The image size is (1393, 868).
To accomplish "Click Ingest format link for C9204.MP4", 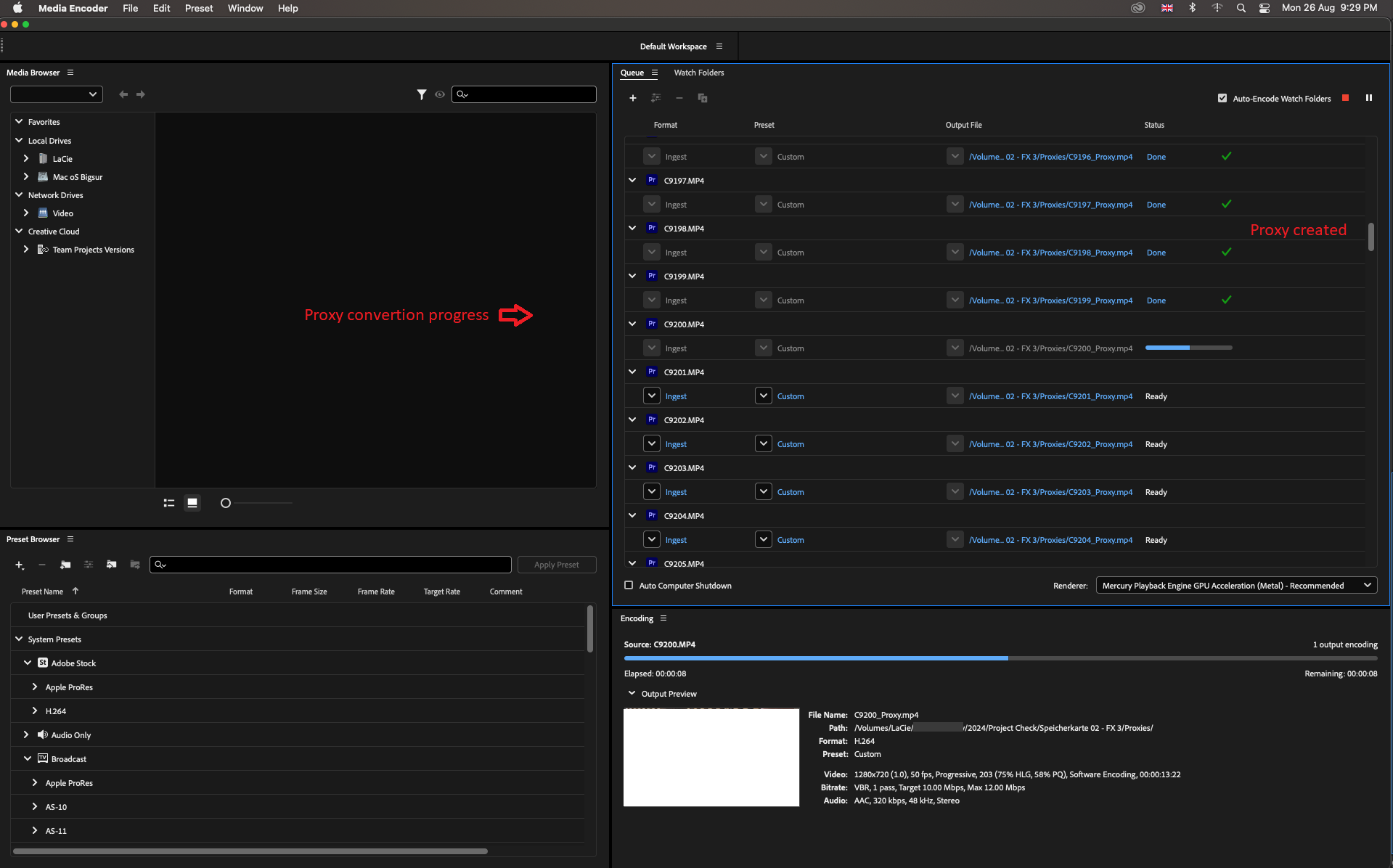I will [676, 540].
